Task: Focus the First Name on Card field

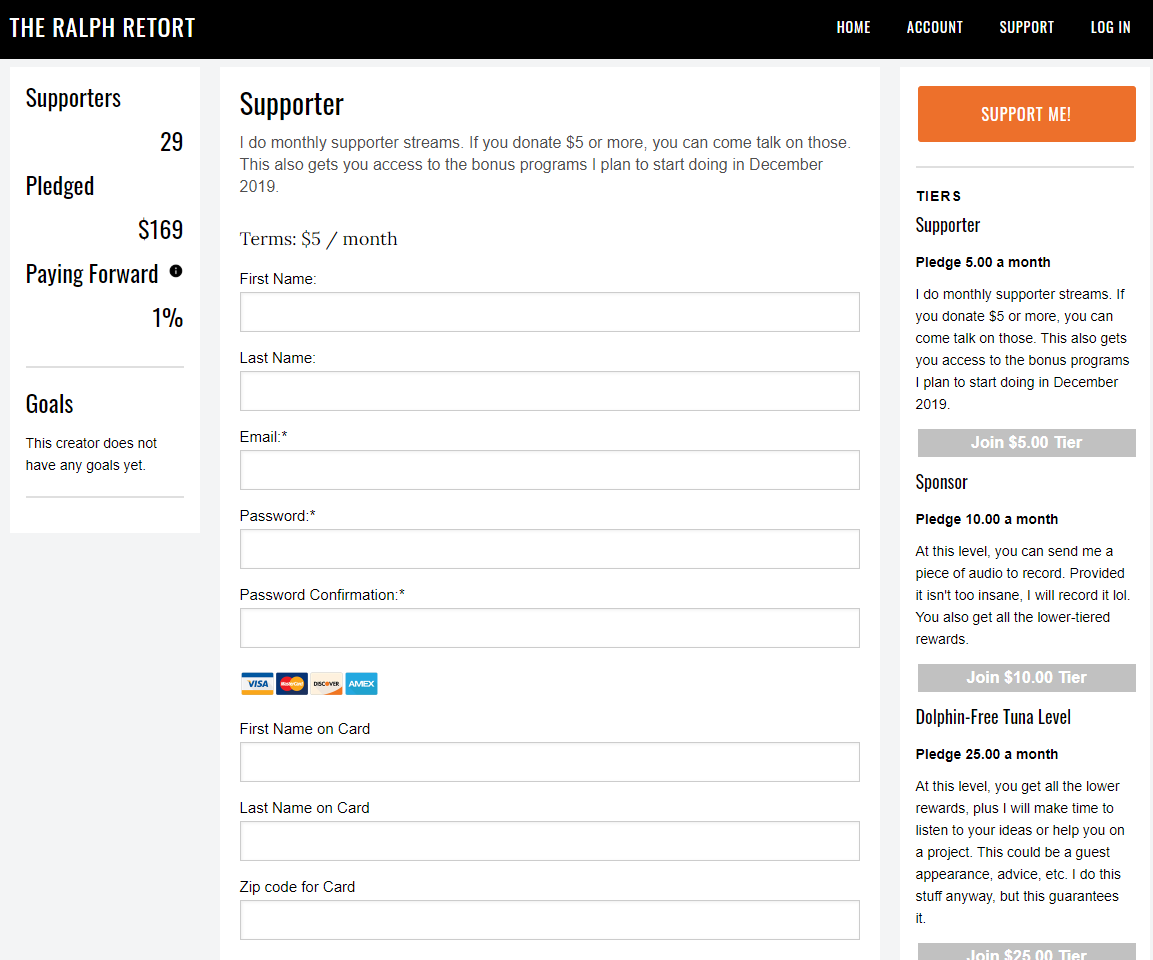Action: tap(549, 762)
